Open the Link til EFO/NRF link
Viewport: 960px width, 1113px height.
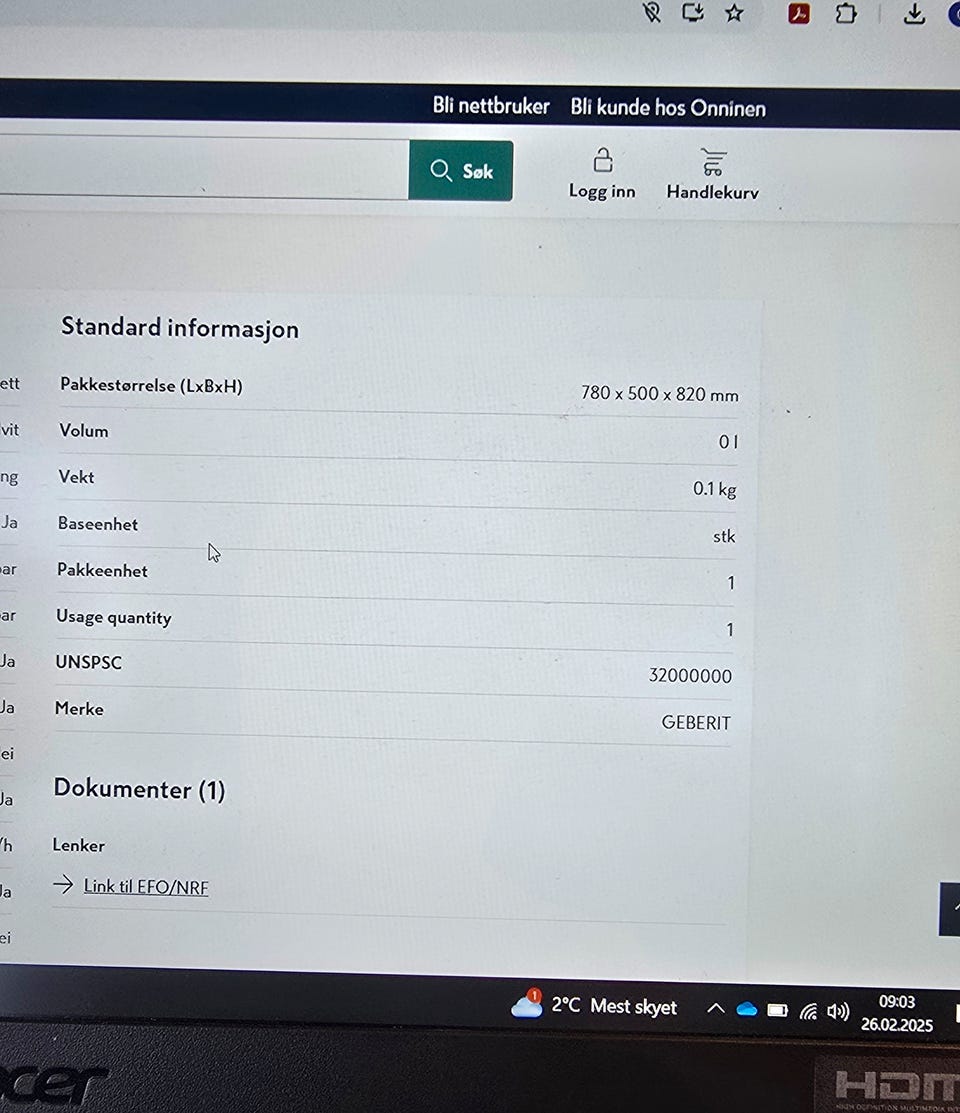coord(146,887)
